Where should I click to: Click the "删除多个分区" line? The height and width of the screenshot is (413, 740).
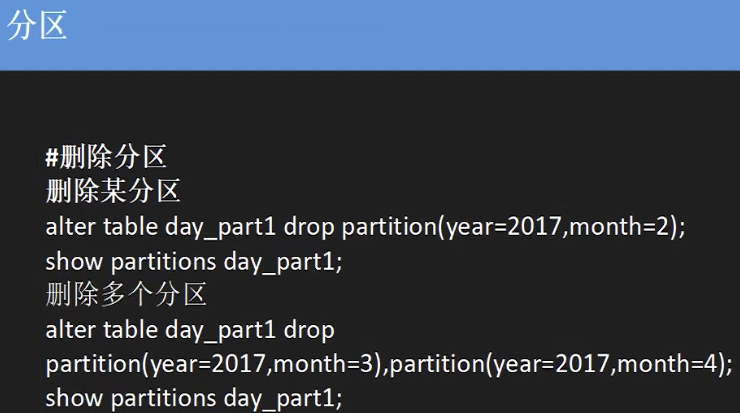[126, 295]
